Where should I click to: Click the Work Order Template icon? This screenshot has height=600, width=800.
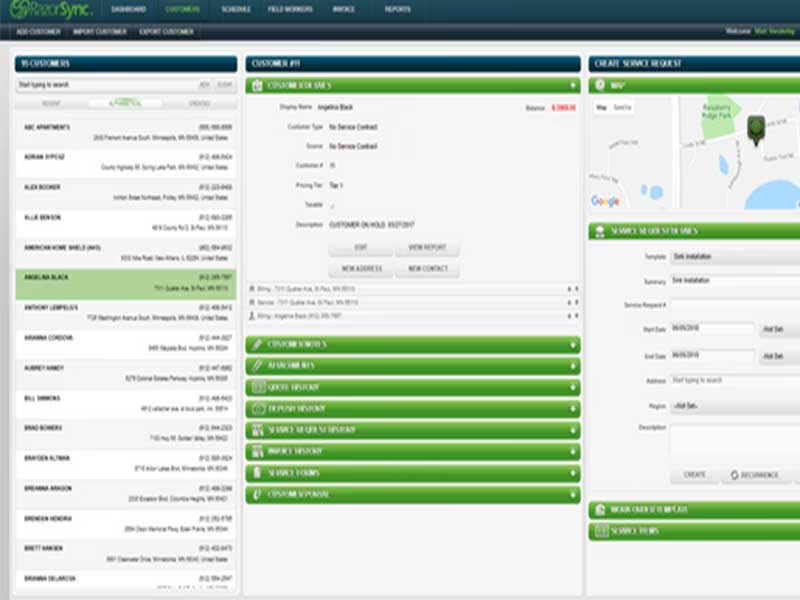(601, 510)
